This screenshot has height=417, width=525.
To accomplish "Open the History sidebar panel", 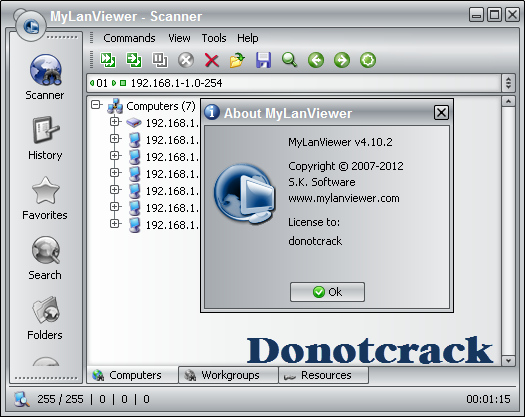I will [x=45, y=138].
